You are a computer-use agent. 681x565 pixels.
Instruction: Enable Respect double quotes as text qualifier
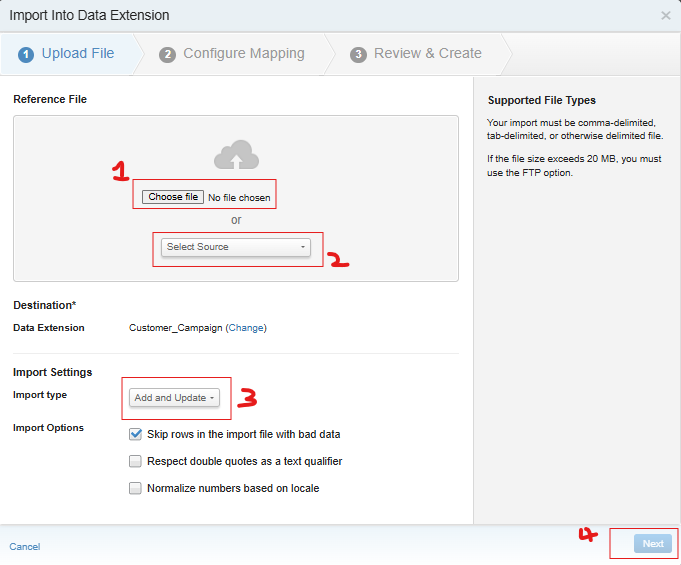tap(135, 462)
